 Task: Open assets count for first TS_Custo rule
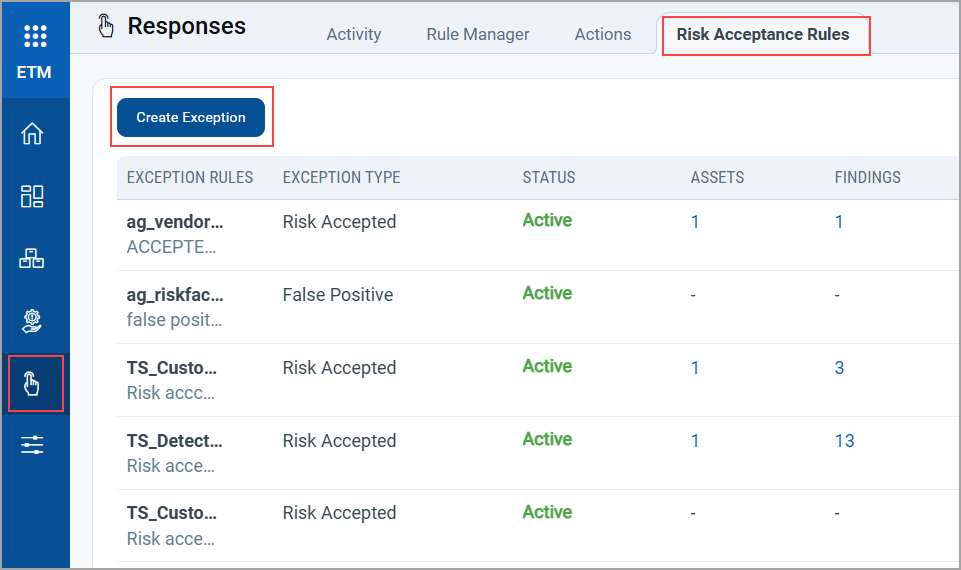point(695,368)
